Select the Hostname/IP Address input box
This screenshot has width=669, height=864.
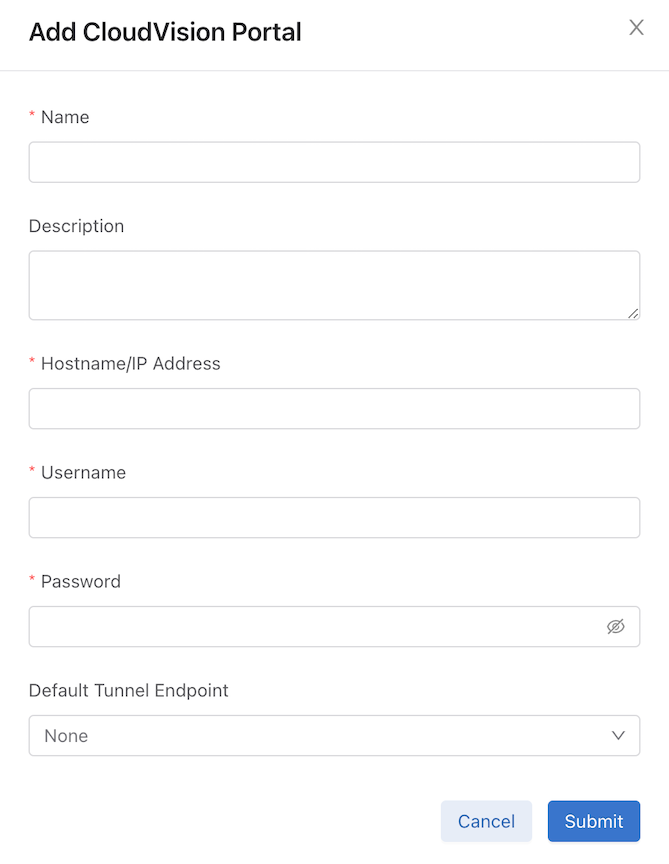334,408
